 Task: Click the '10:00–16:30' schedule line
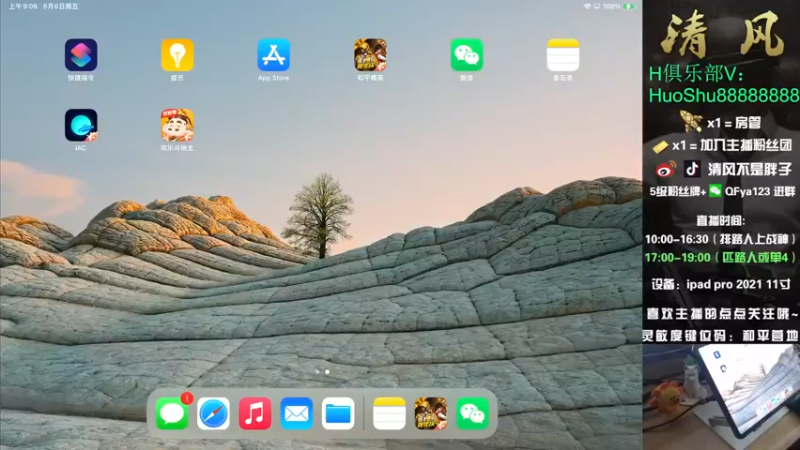tap(721, 239)
